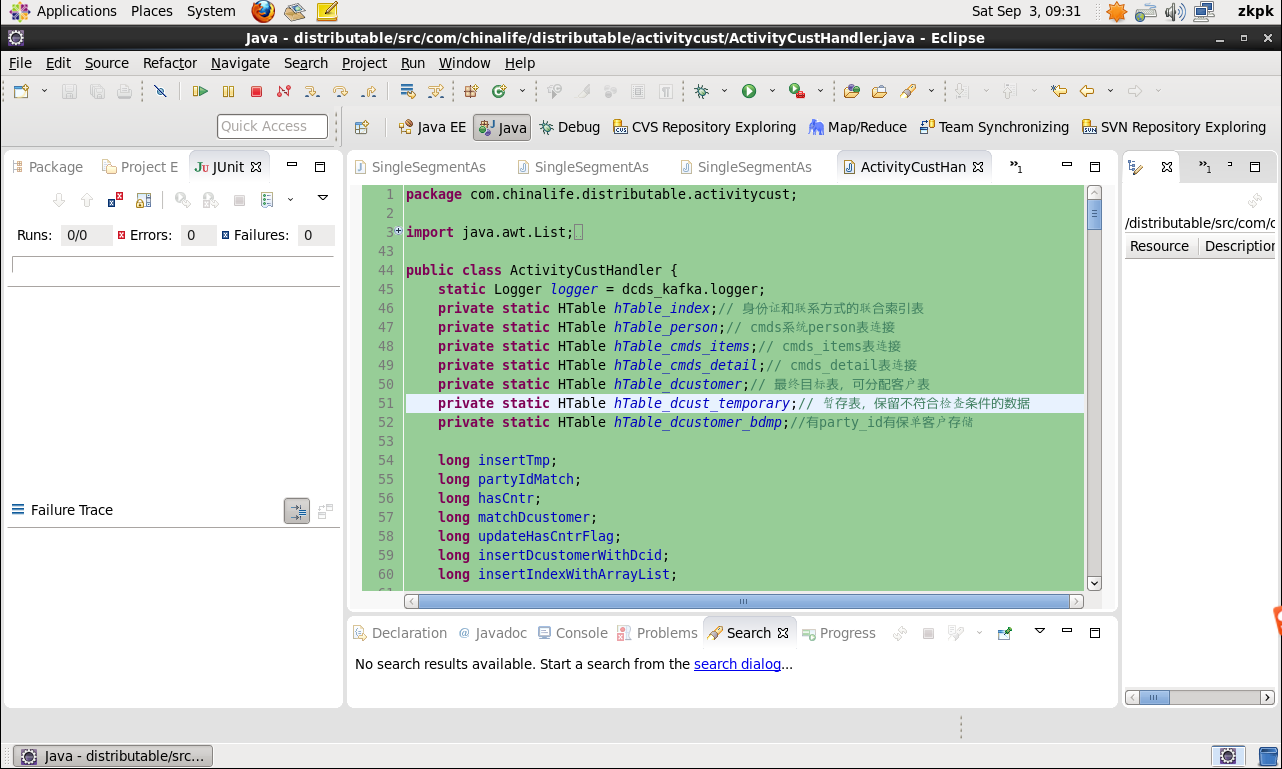Switch to the Console tab
Screen dimensions: 1282x769
[x=572, y=633]
